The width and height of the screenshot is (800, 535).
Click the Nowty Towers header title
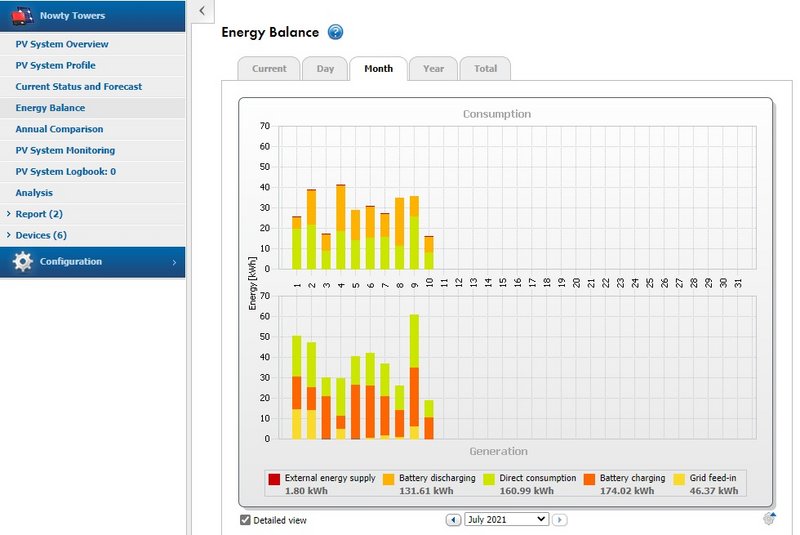click(x=72, y=16)
